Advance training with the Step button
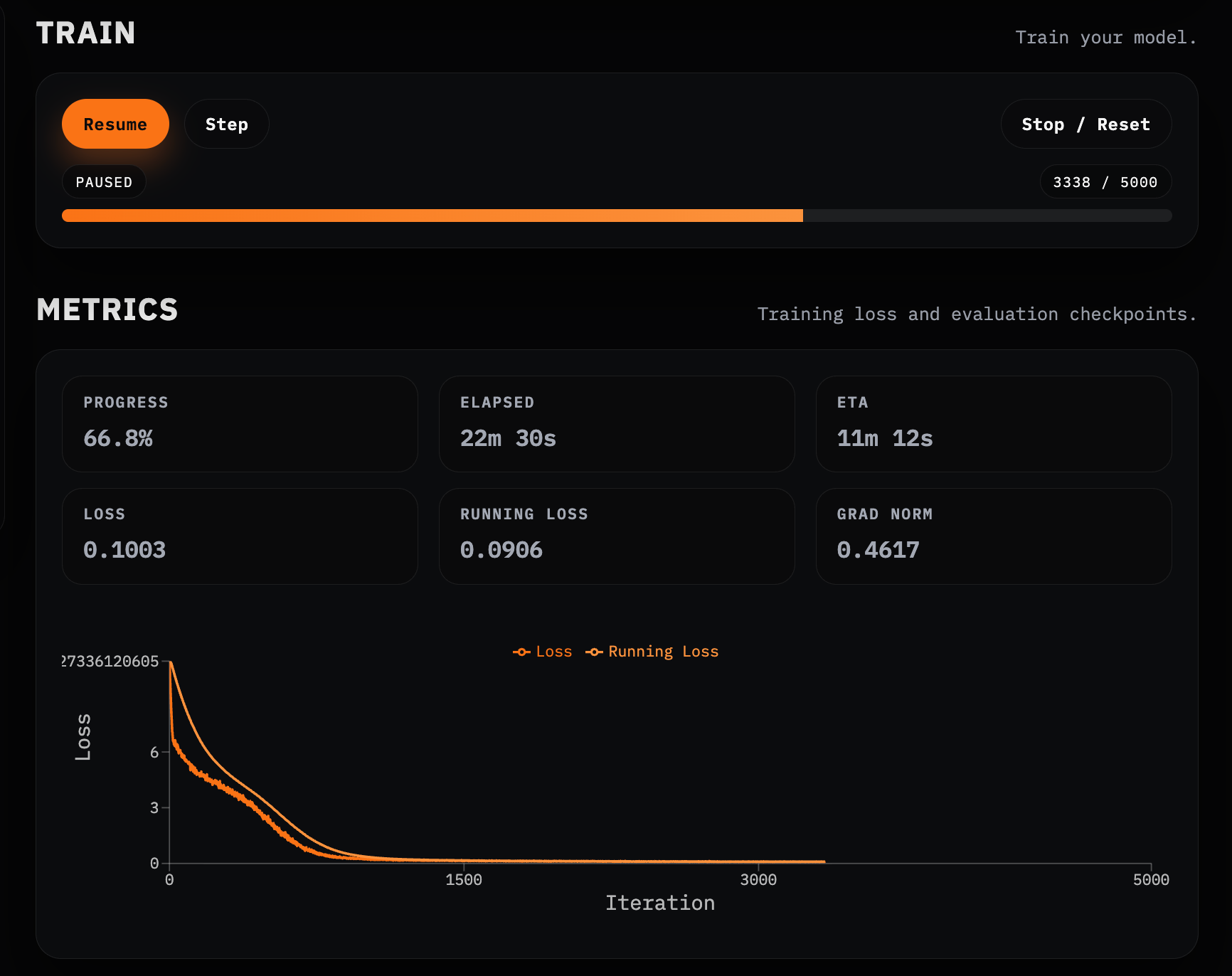Image resolution: width=1232 pixels, height=976 pixels. 226,124
